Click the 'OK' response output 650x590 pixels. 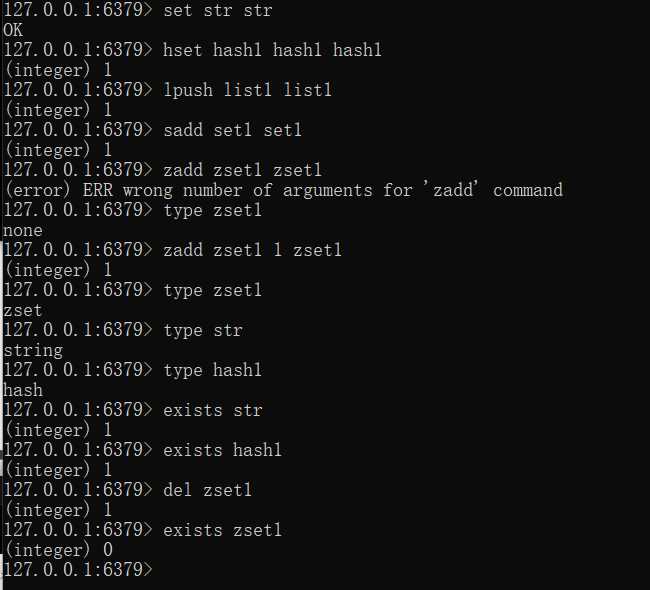point(13,30)
